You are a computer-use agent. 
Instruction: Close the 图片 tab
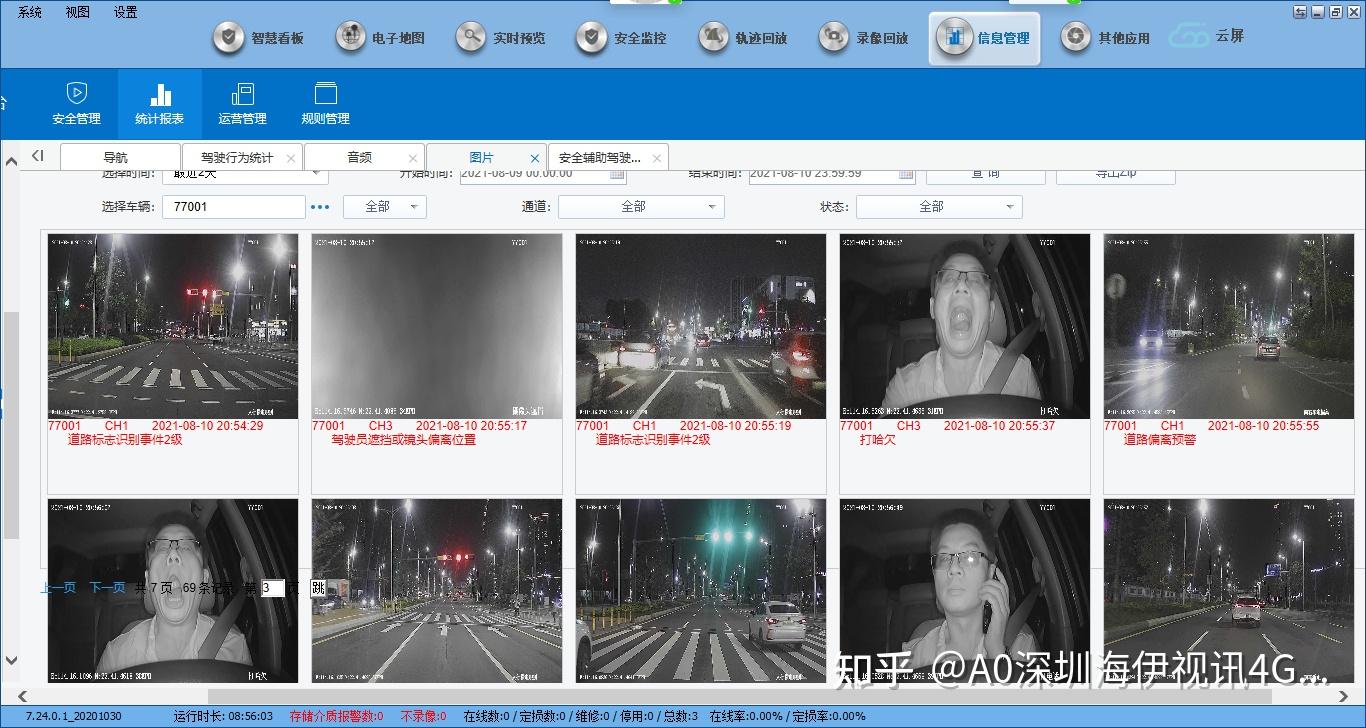(535, 158)
